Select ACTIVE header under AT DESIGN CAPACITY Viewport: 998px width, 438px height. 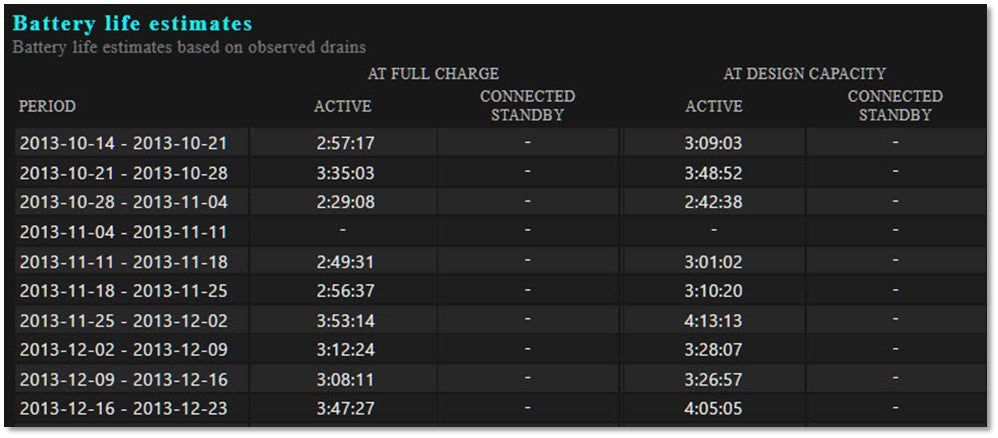(713, 106)
